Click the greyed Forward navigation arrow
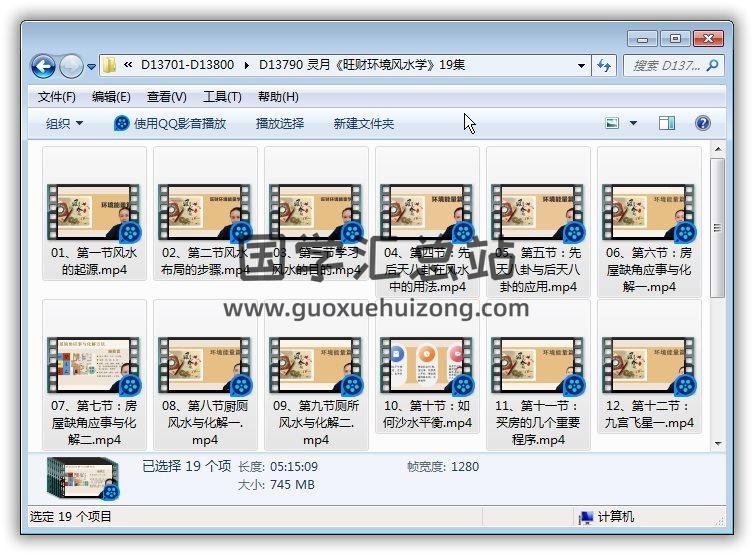This screenshot has height=555, width=754. click(x=71, y=66)
